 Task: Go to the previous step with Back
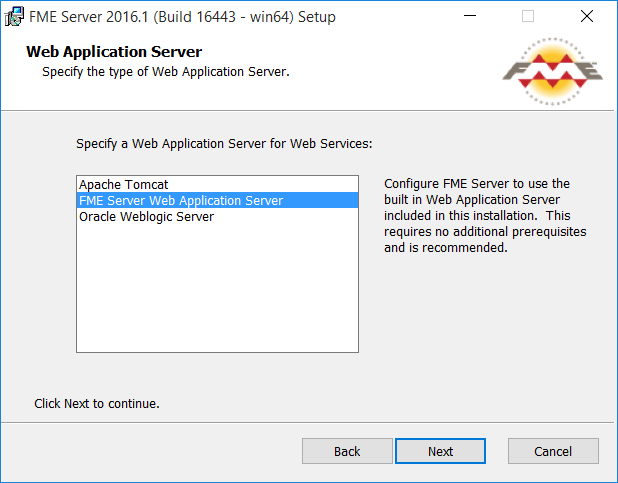(347, 451)
